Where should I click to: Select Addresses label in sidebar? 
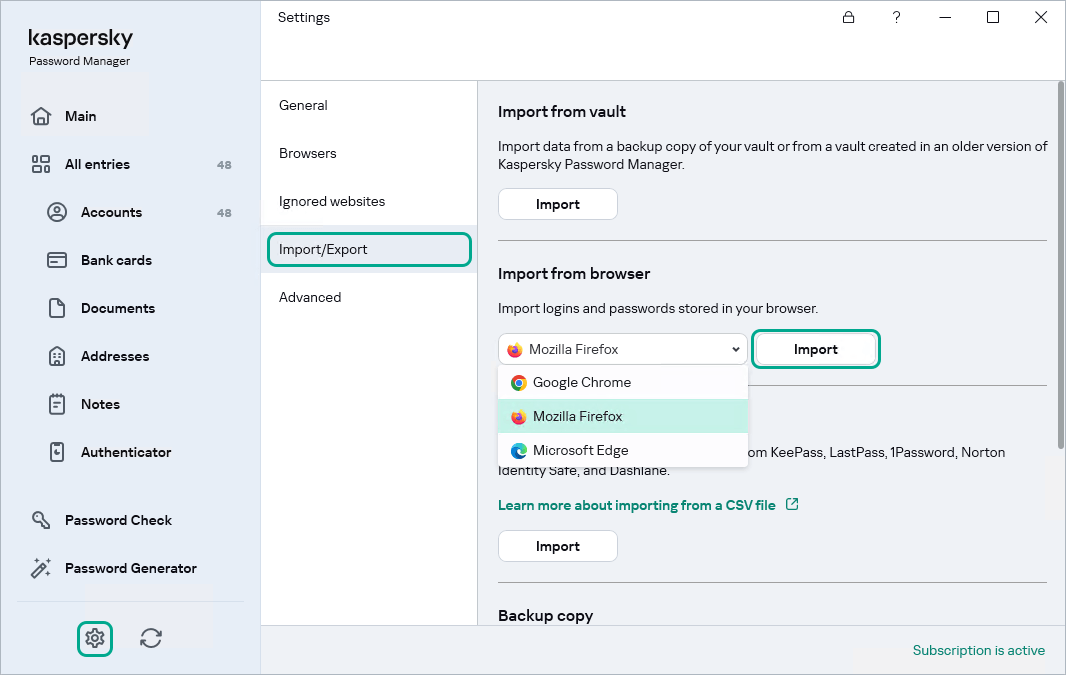pyautogui.click(x=115, y=356)
